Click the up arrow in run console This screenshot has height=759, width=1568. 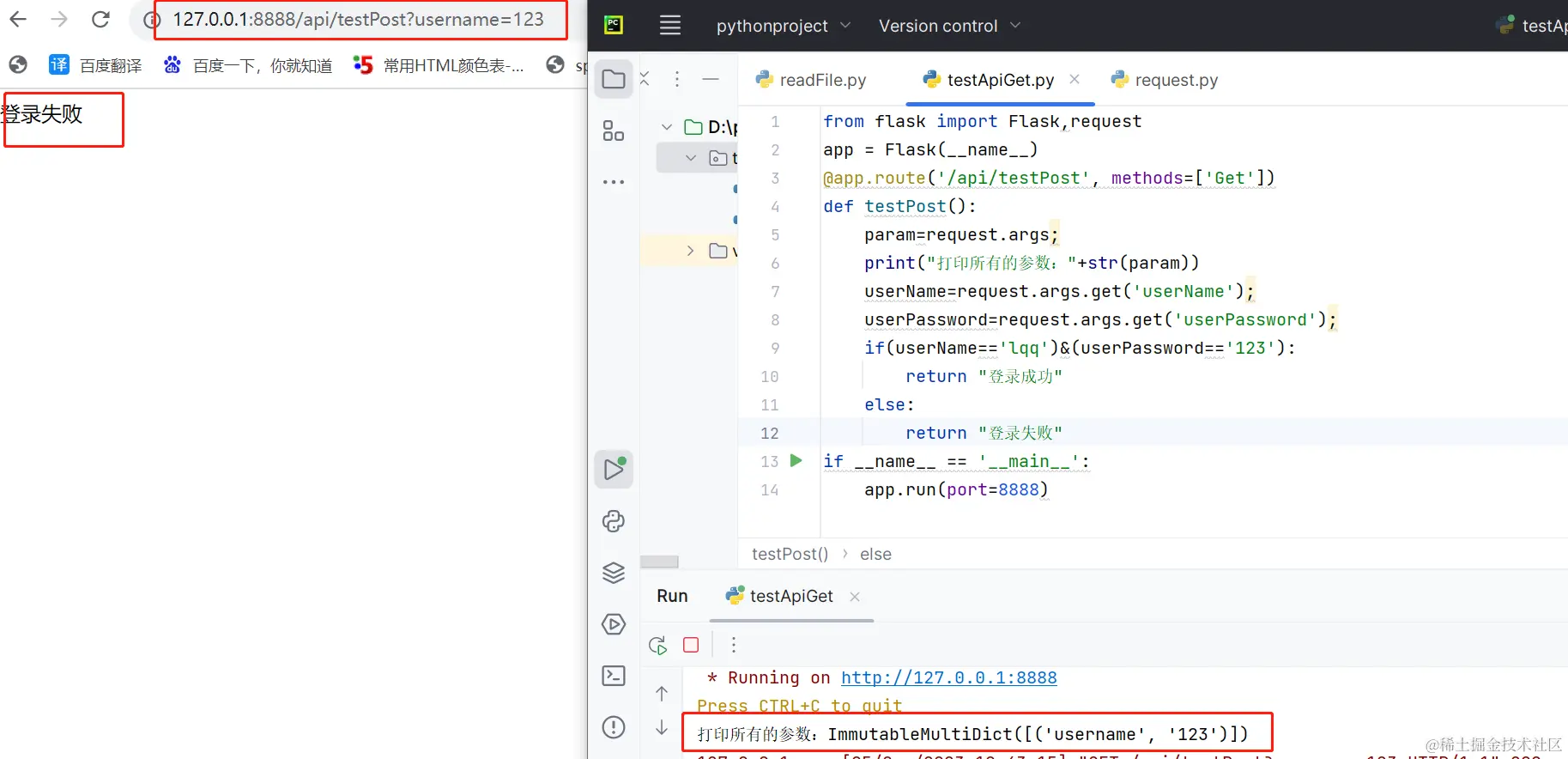click(662, 693)
